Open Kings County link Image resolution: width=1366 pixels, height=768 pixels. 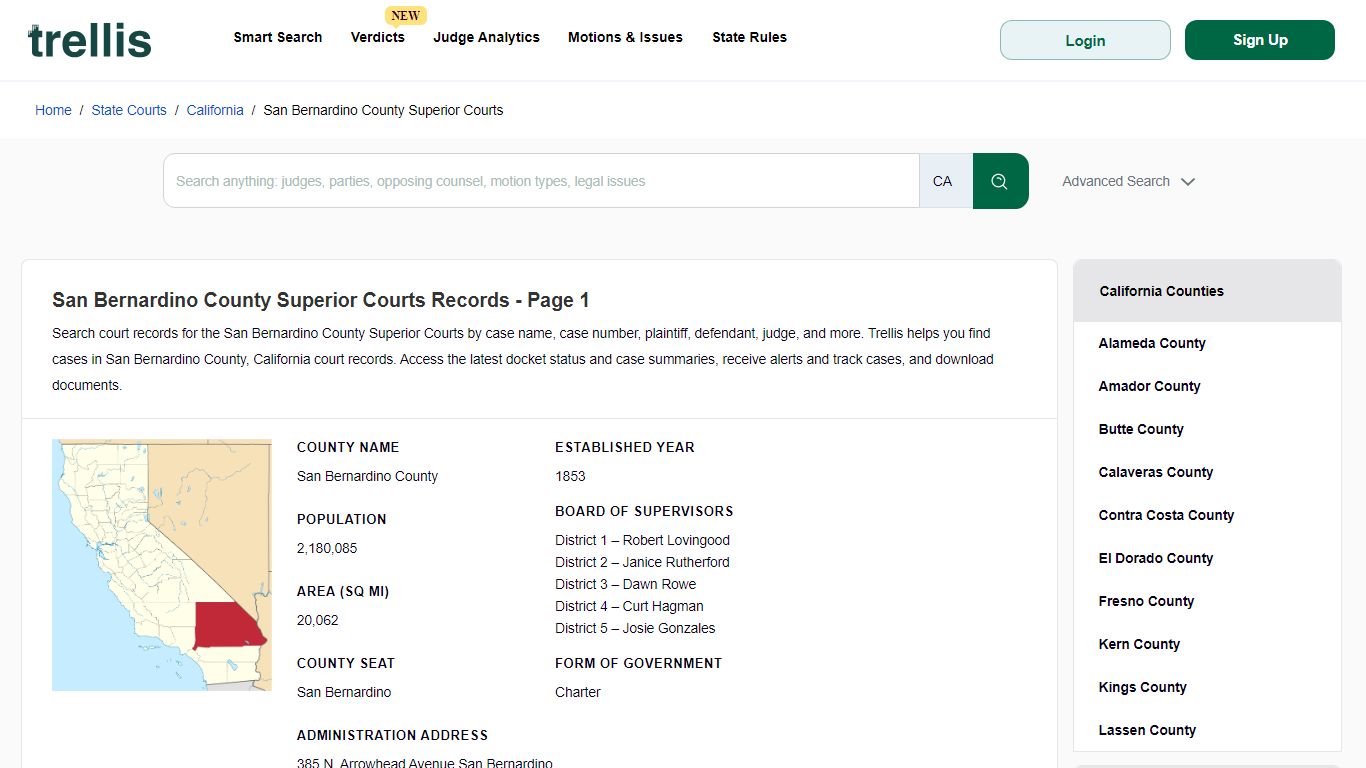1142,687
